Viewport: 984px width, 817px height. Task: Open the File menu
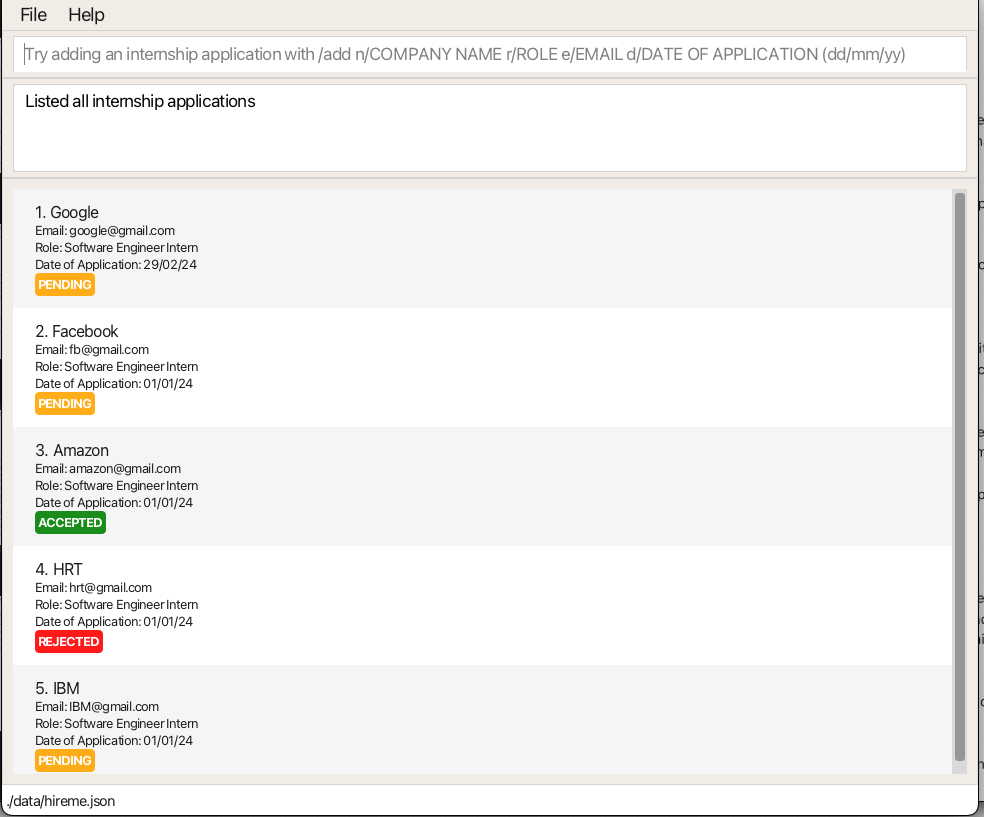pyautogui.click(x=33, y=14)
